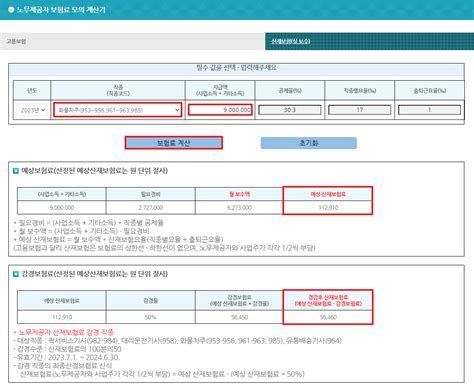The width and height of the screenshot is (474, 386).
Task: Open the 직종 dropdown showing 화물차주
Action: 118,110
